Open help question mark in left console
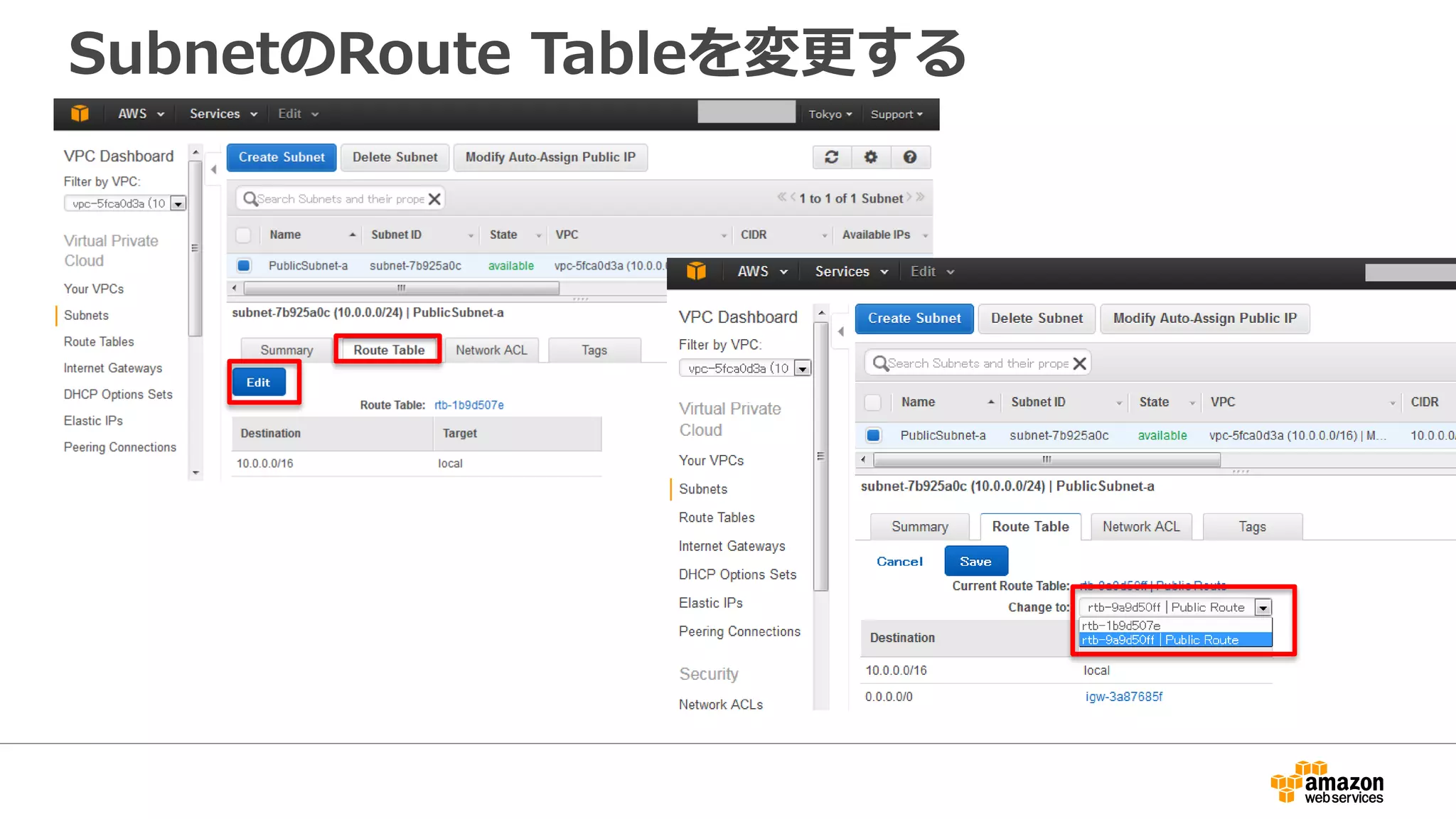1456x819 pixels. (x=910, y=157)
